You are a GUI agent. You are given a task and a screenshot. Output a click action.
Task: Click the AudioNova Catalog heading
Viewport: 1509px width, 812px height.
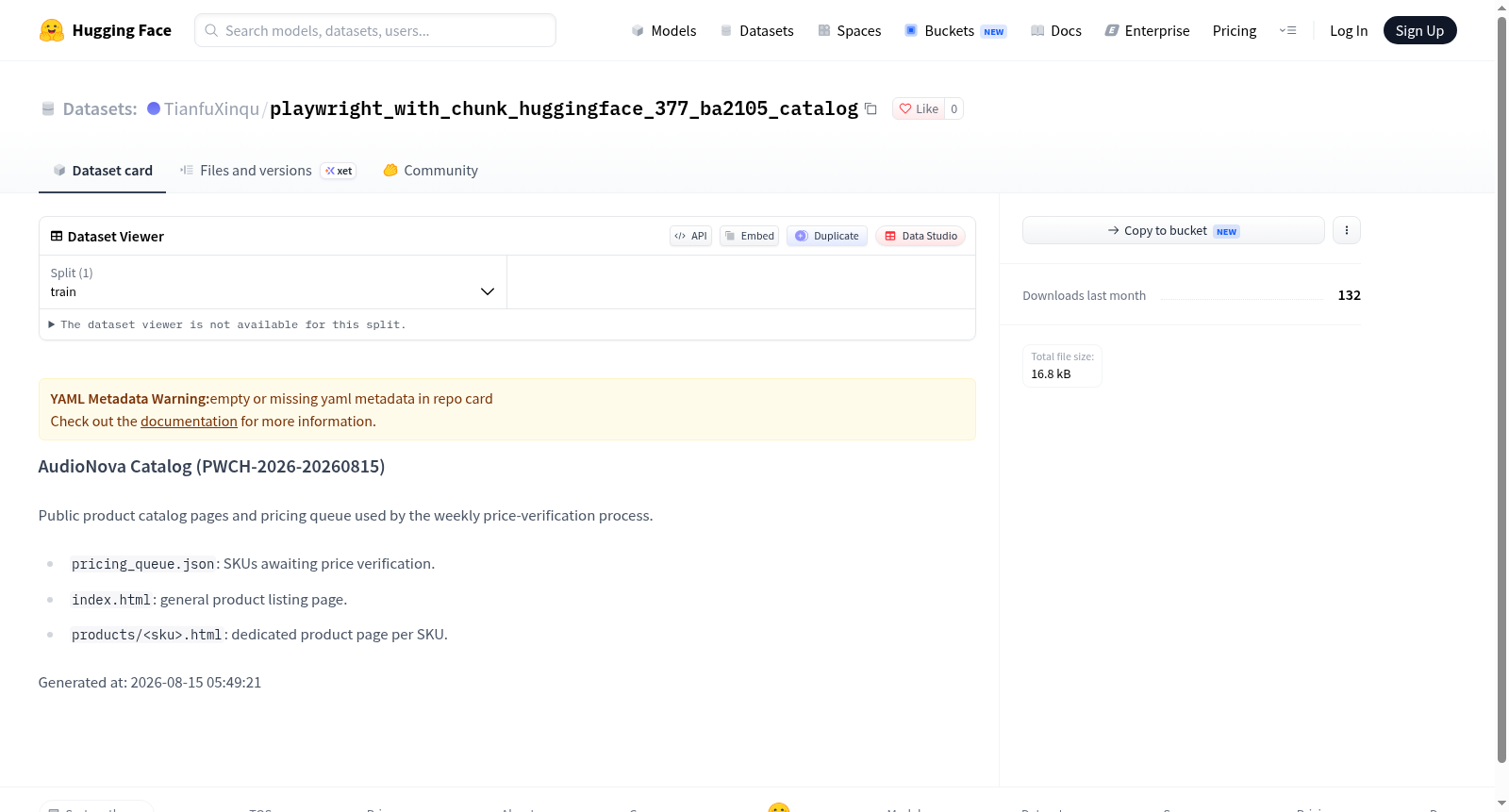coord(211,466)
